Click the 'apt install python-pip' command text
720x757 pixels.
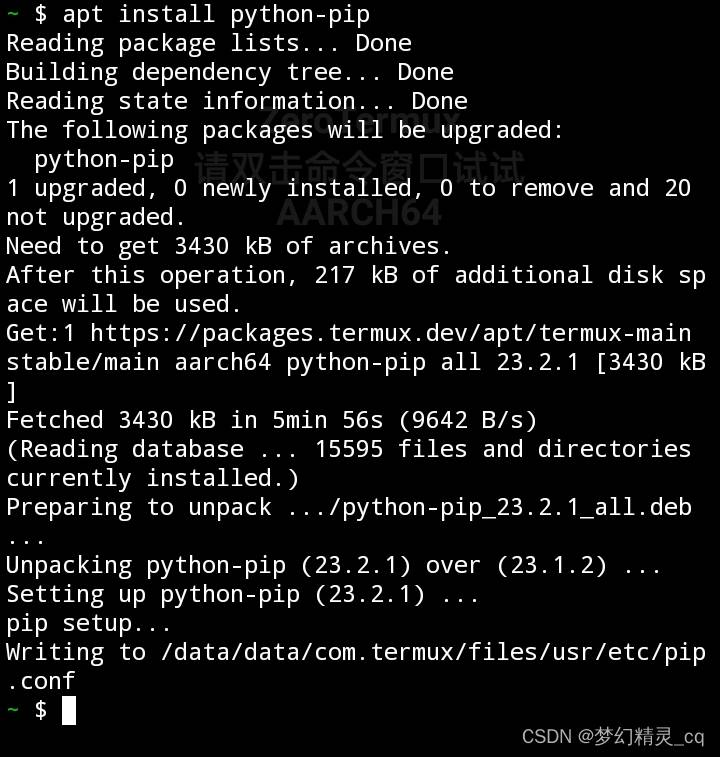(x=216, y=14)
